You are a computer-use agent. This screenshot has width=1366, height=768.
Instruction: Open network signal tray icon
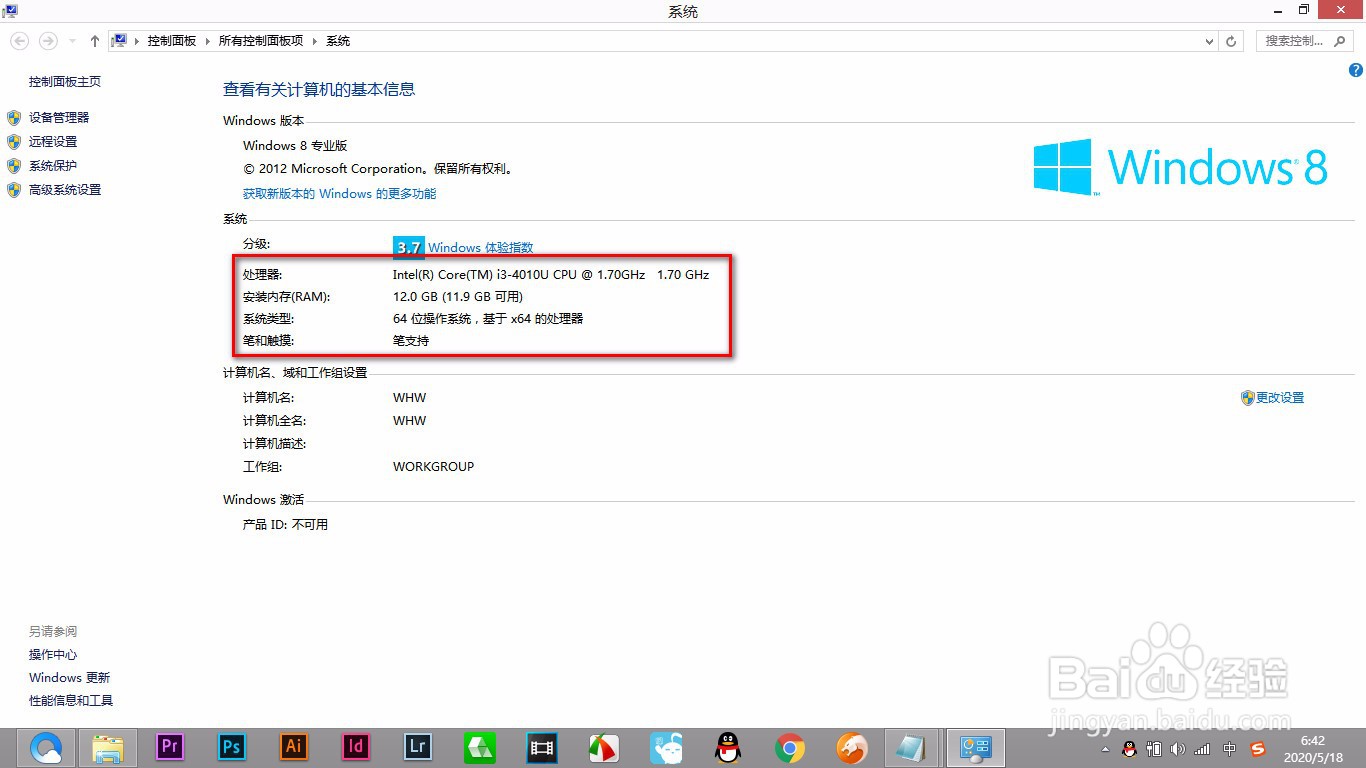[1203, 748]
